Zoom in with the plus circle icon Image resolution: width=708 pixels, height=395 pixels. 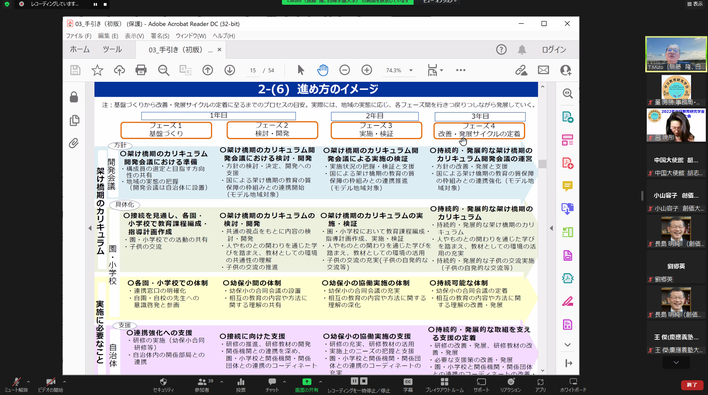pyautogui.click(x=367, y=70)
